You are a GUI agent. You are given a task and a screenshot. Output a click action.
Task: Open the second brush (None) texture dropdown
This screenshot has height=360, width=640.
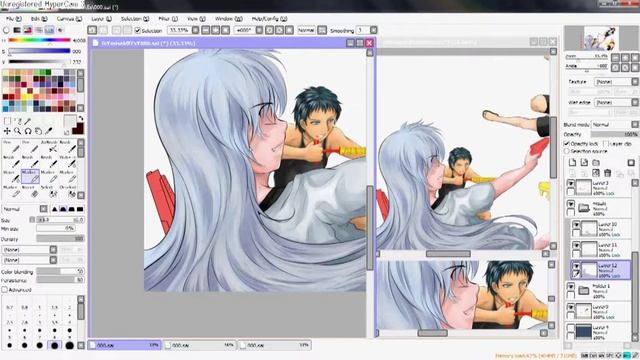29,260
